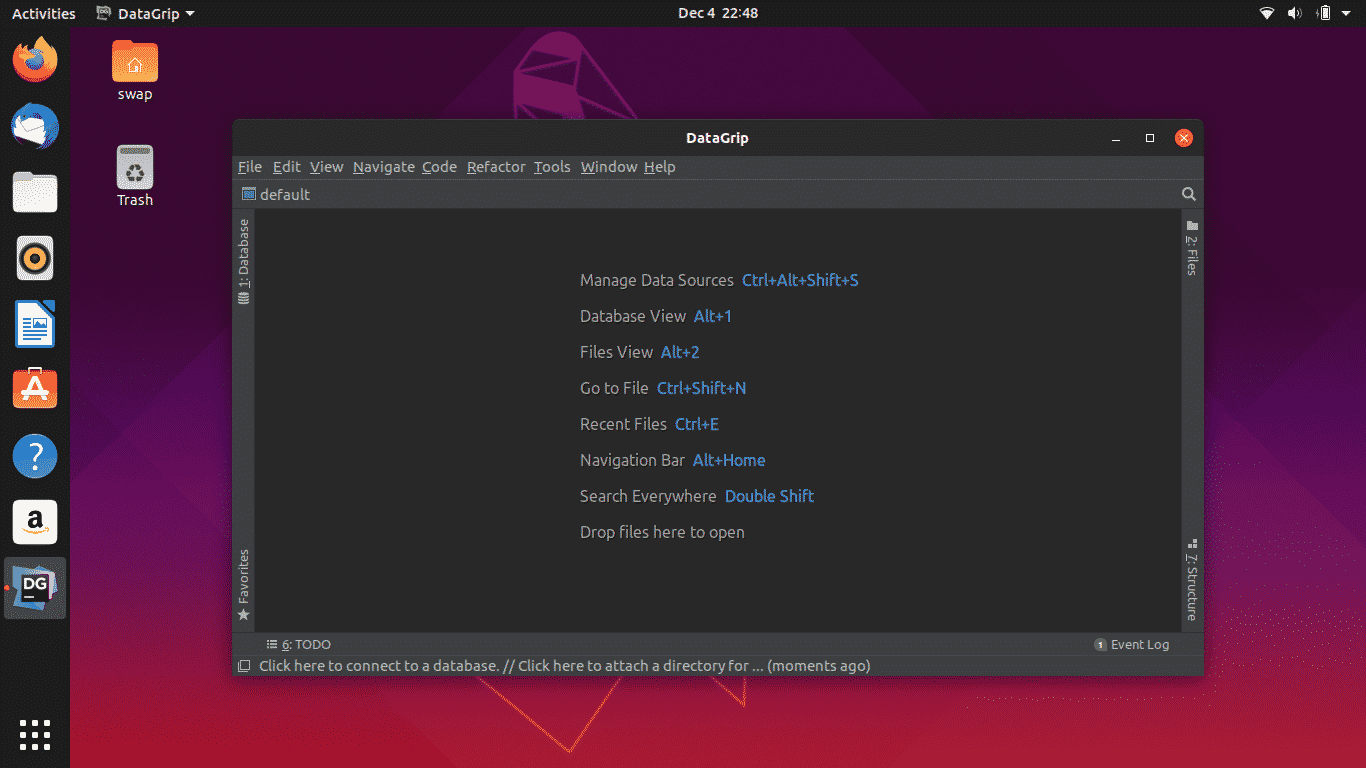
Task: Open the Files tool window stripe
Action: (1192, 247)
